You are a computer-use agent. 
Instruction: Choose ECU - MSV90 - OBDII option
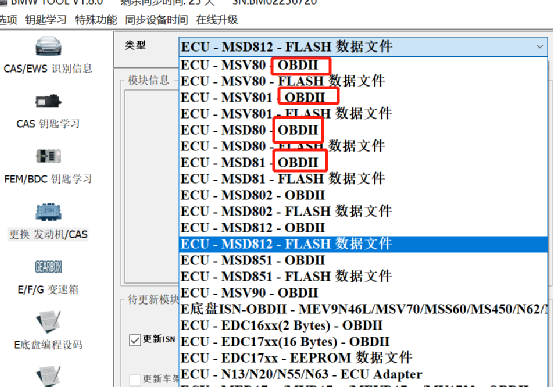[x=363, y=293]
